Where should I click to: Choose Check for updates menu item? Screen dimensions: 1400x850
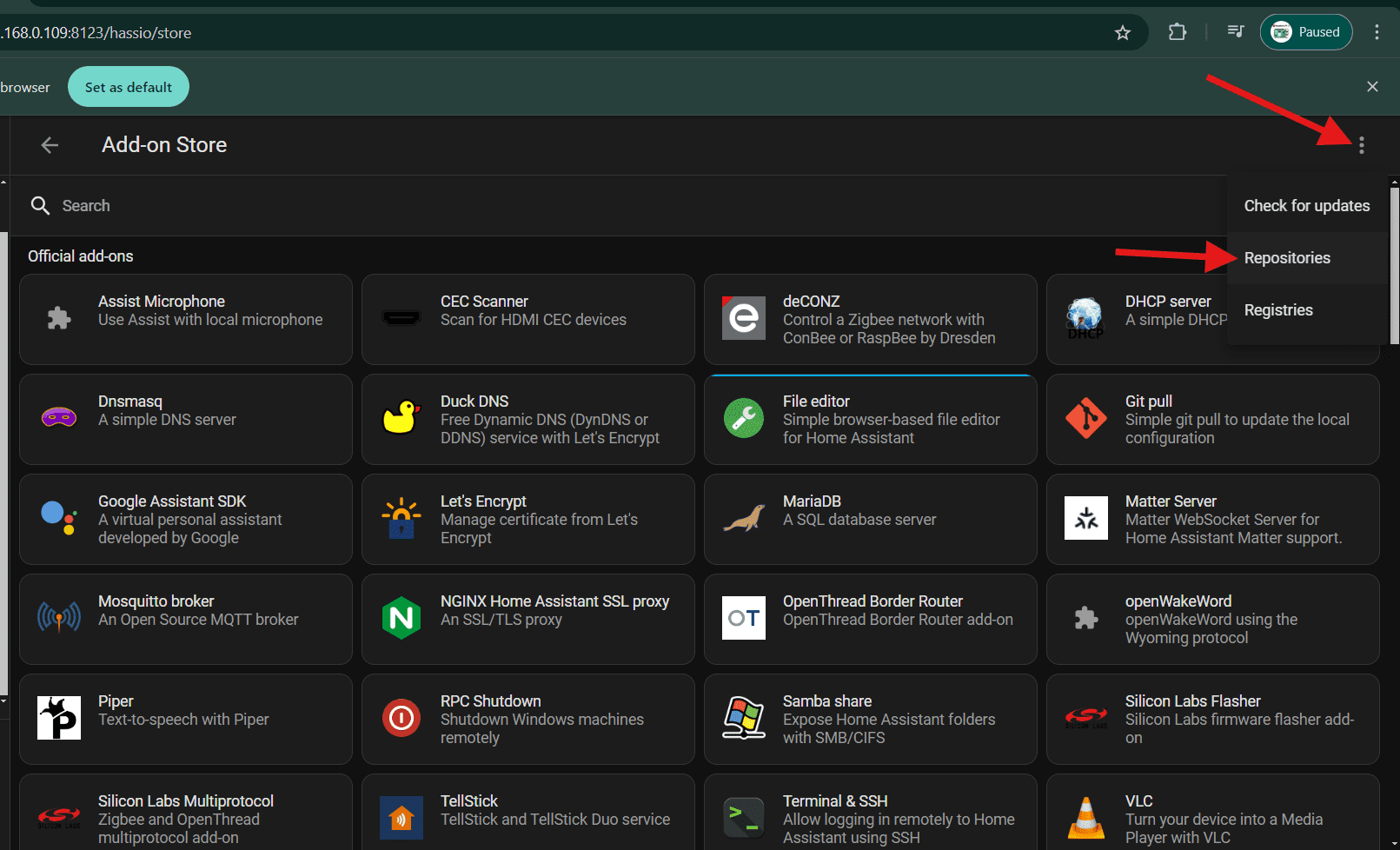(x=1306, y=206)
